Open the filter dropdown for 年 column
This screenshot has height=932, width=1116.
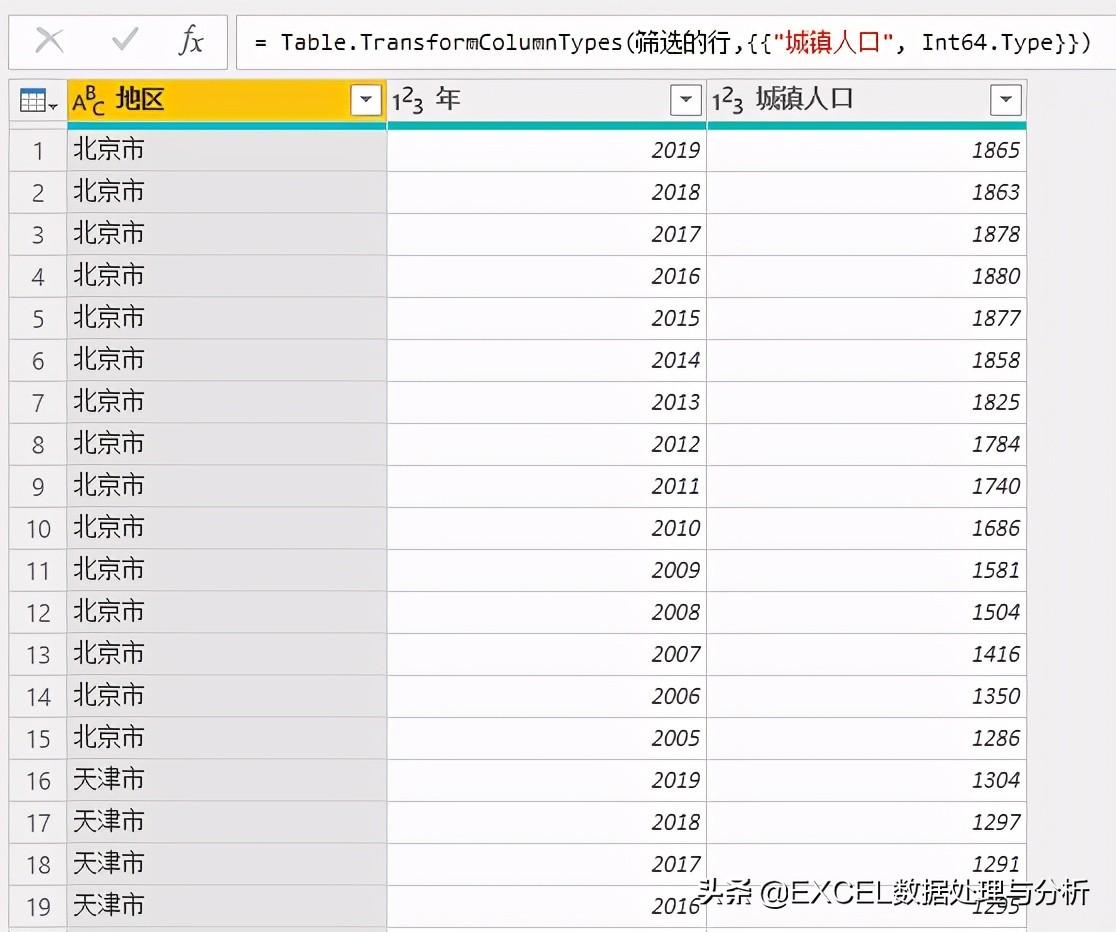pos(685,100)
